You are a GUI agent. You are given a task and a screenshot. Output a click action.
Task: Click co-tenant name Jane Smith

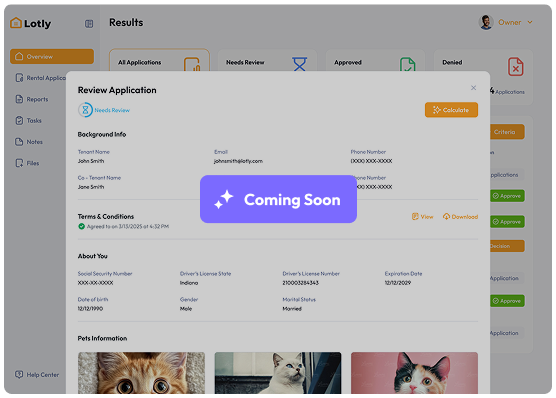(91, 187)
